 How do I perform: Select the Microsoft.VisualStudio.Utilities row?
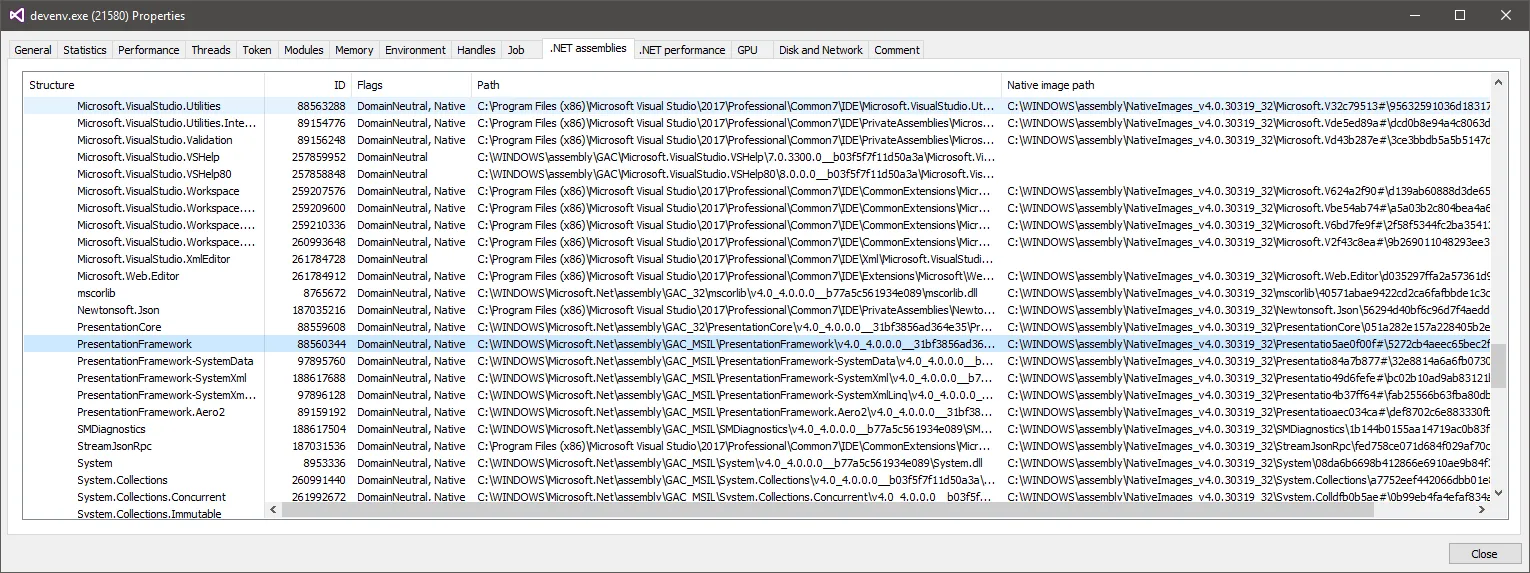click(757, 106)
